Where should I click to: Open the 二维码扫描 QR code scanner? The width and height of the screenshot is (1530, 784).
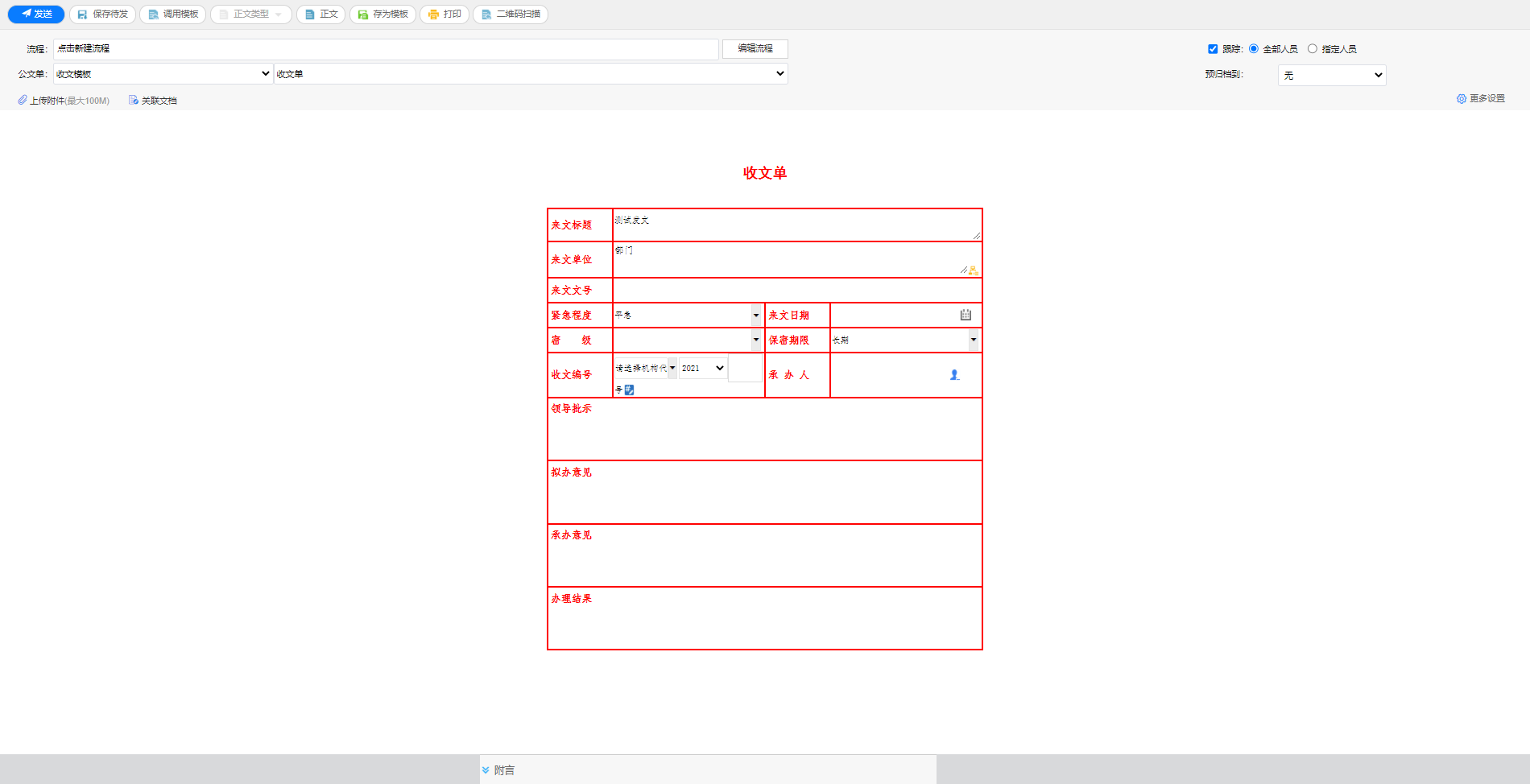pyautogui.click(x=486, y=14)
